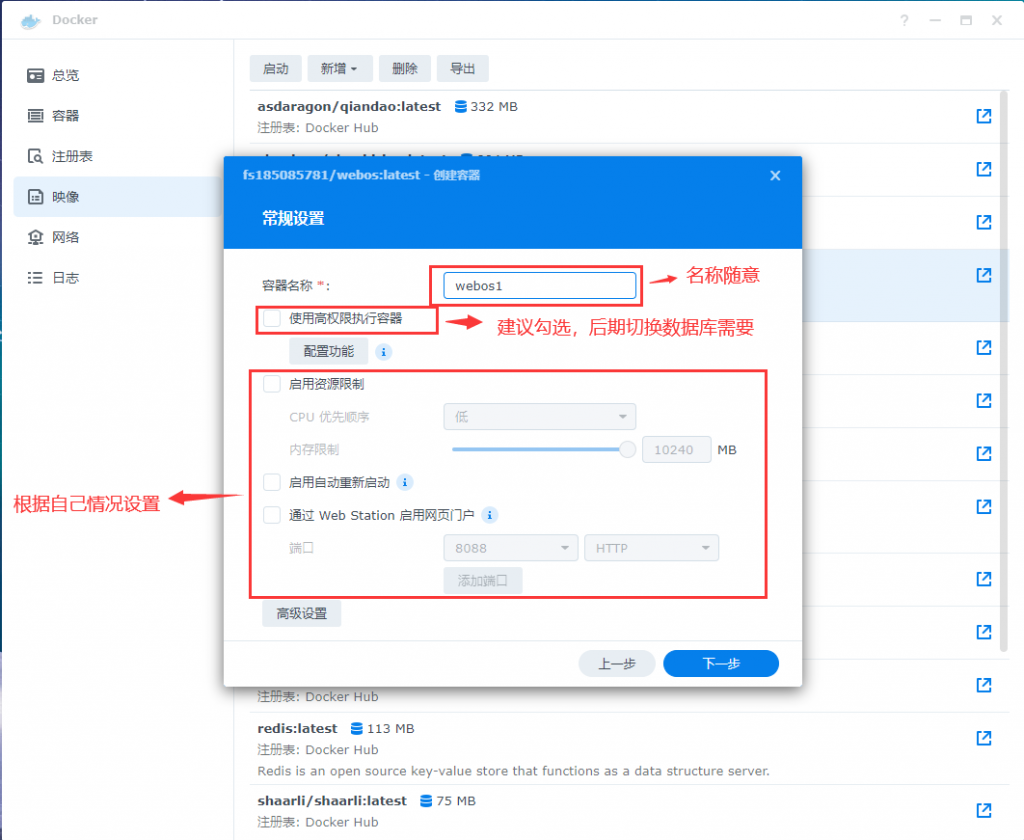Open 高级设置 advanced settings
The width and height of the screenshot is (1024, 840).
(x=301, y=613)
